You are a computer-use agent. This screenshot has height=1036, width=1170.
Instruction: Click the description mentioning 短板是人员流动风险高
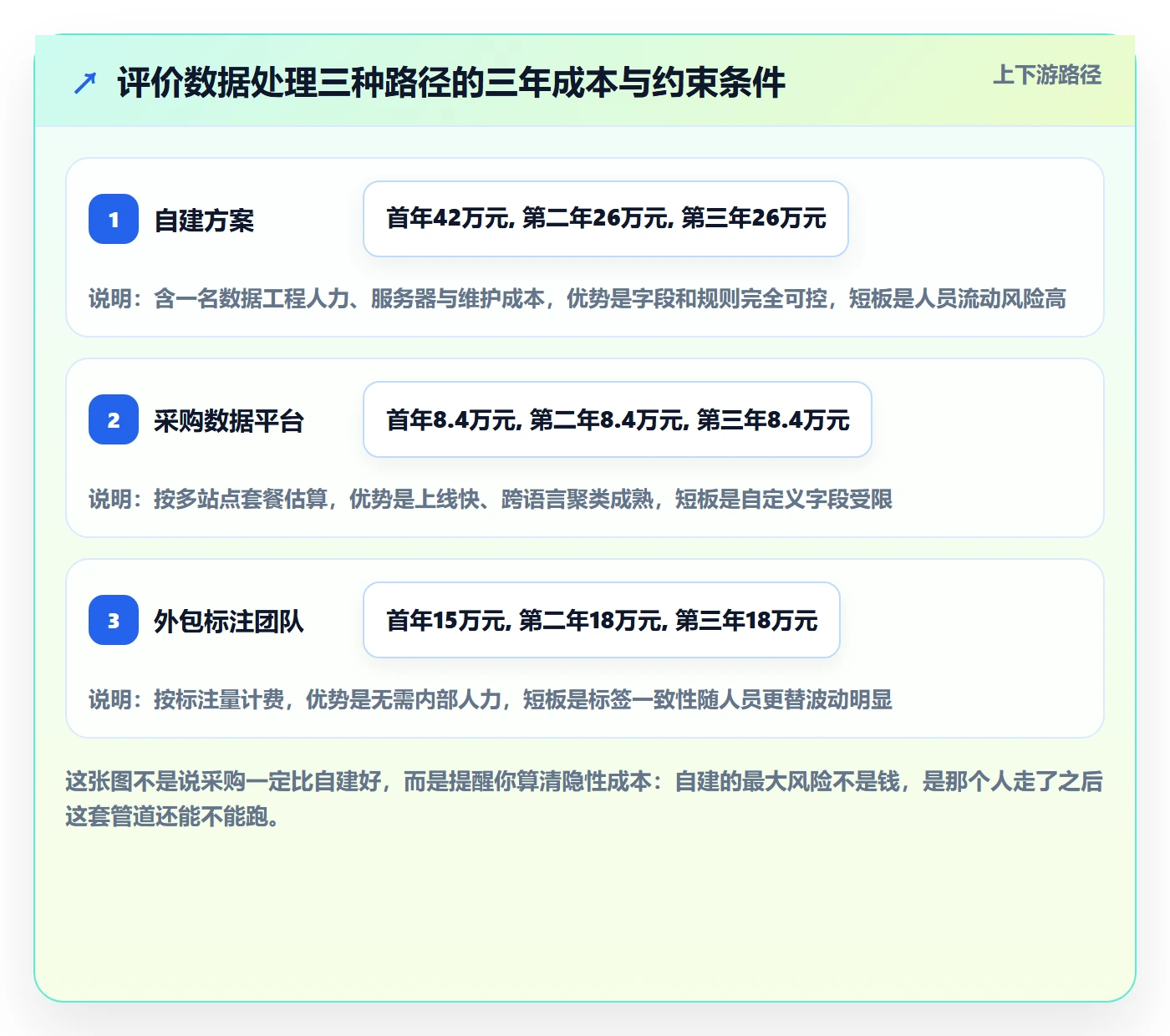[577, 298]
